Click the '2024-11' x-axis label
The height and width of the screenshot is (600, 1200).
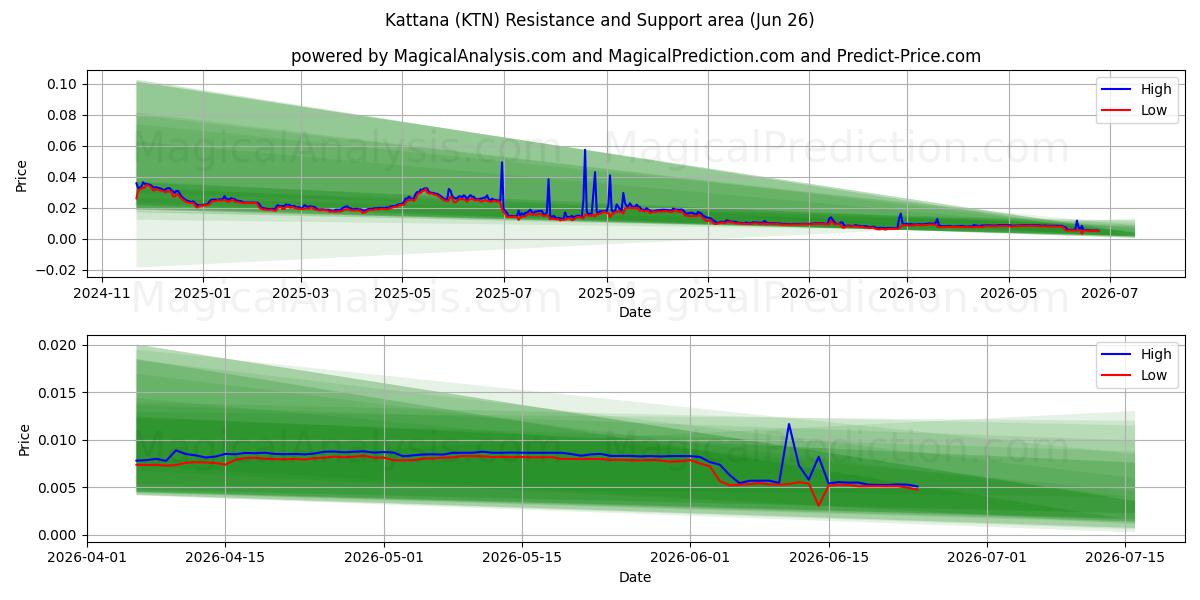[103, 295]
